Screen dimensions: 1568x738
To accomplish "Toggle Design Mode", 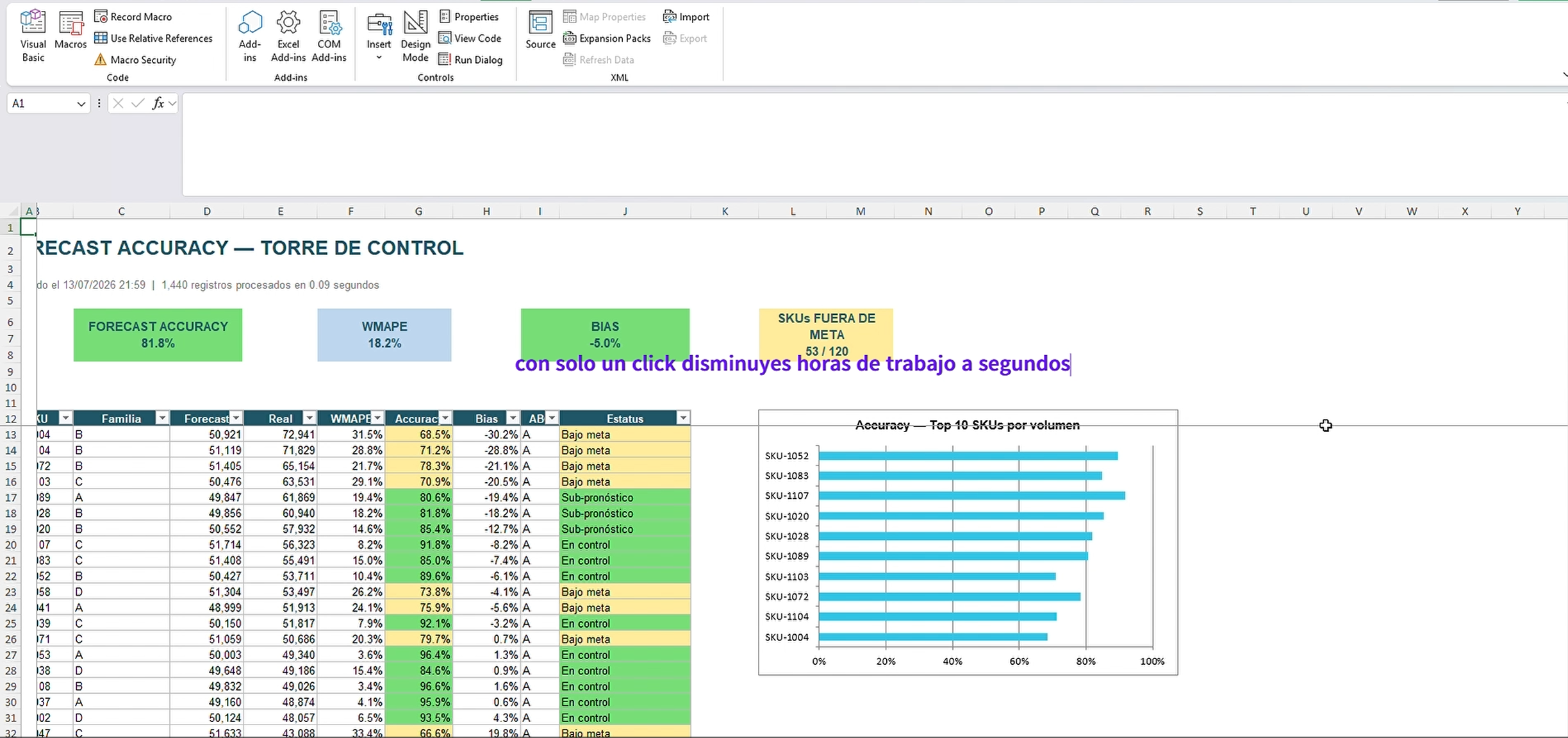I will point(415,37).
